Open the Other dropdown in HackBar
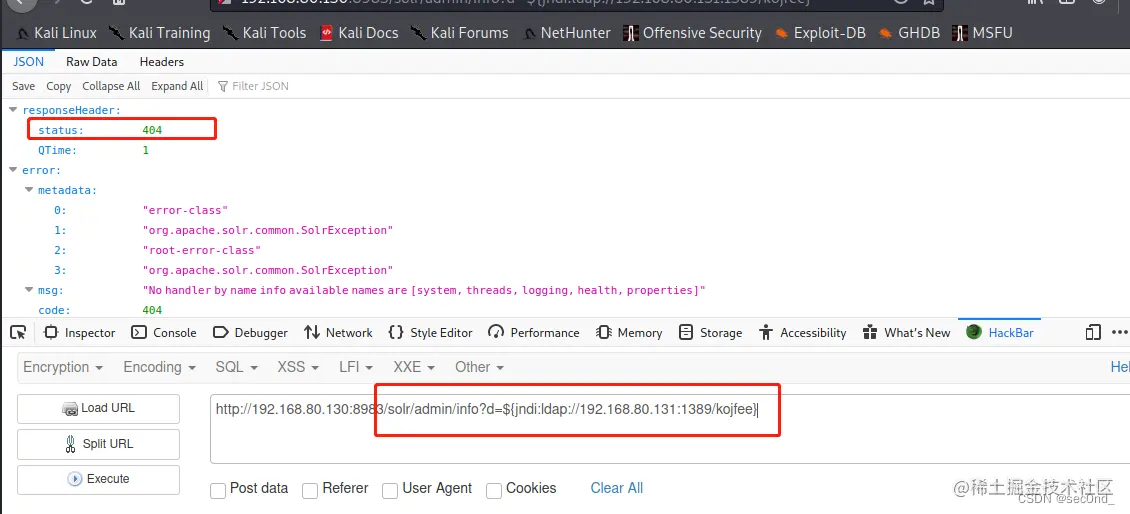 [479, 367]
